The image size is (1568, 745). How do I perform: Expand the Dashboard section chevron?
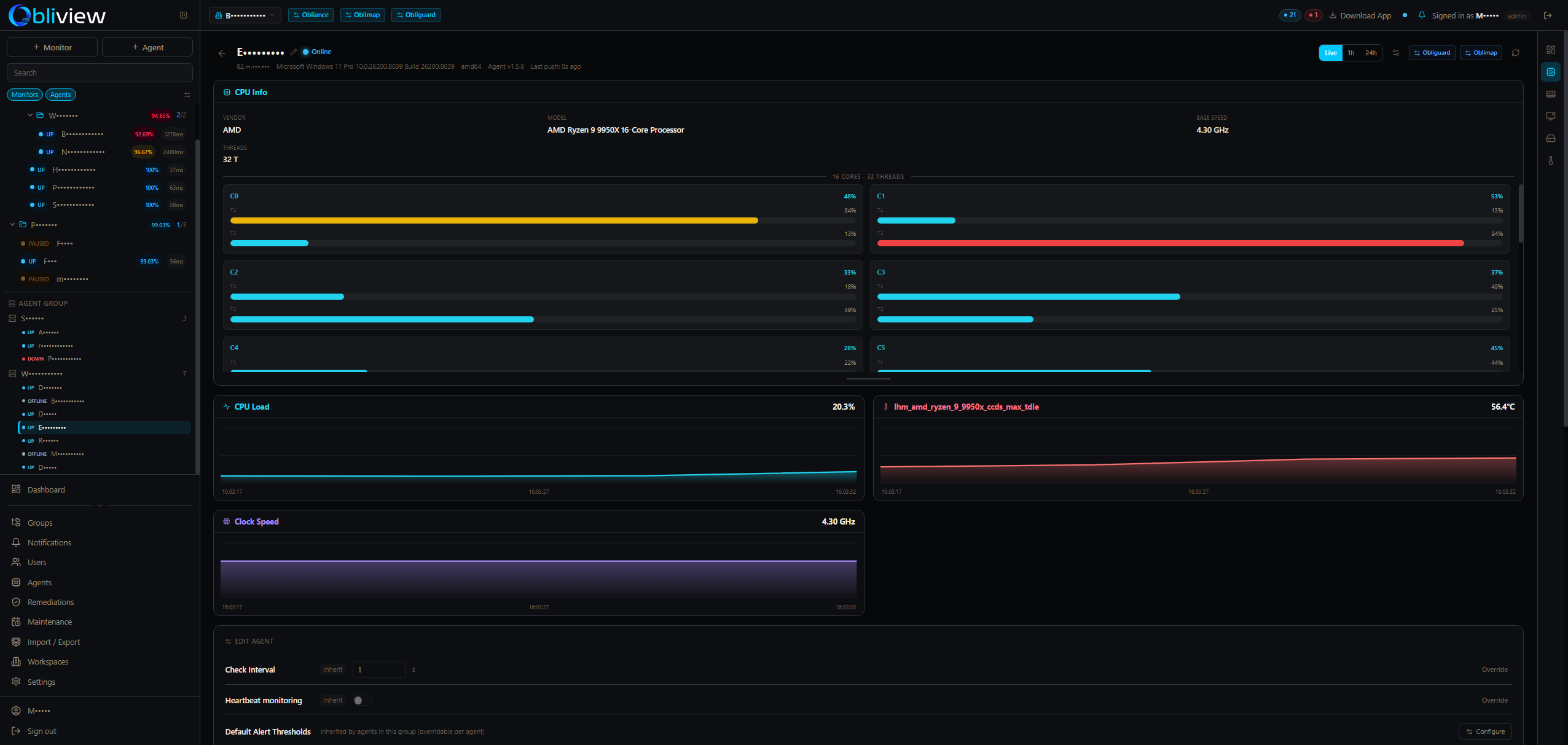(x=100, y=505)
